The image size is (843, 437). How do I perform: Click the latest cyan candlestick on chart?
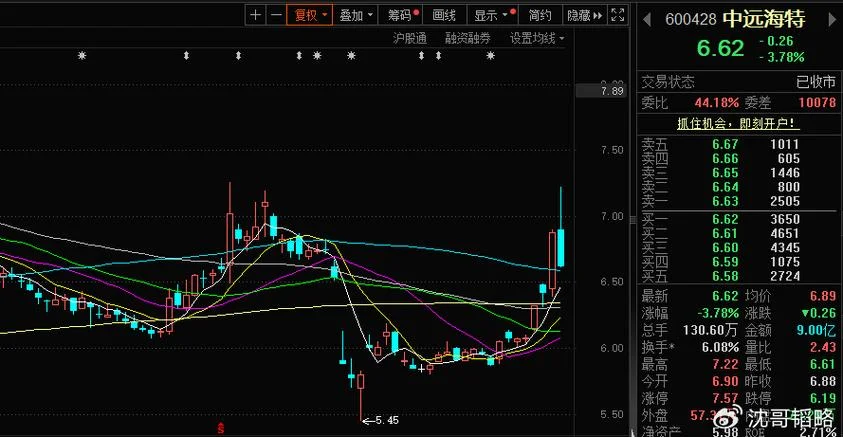[x=561, y=248]
